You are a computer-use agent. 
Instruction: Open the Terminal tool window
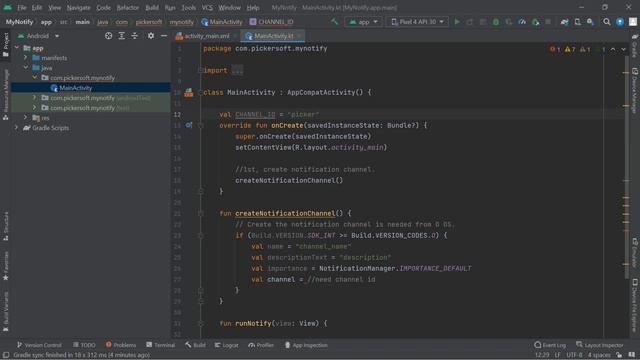pyautogui.click(x=160, y=345)
